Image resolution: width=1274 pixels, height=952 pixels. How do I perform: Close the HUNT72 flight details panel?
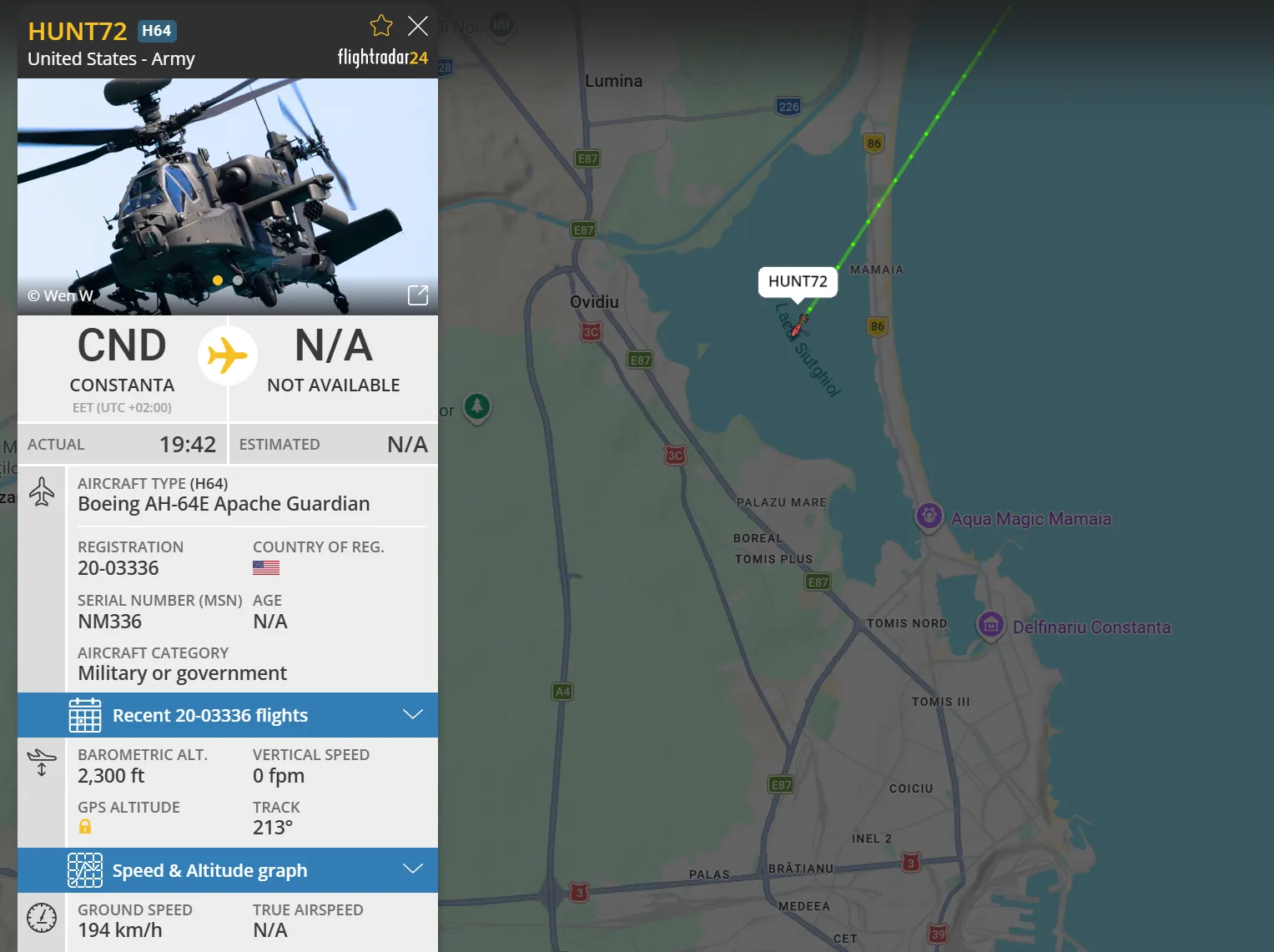418,26
